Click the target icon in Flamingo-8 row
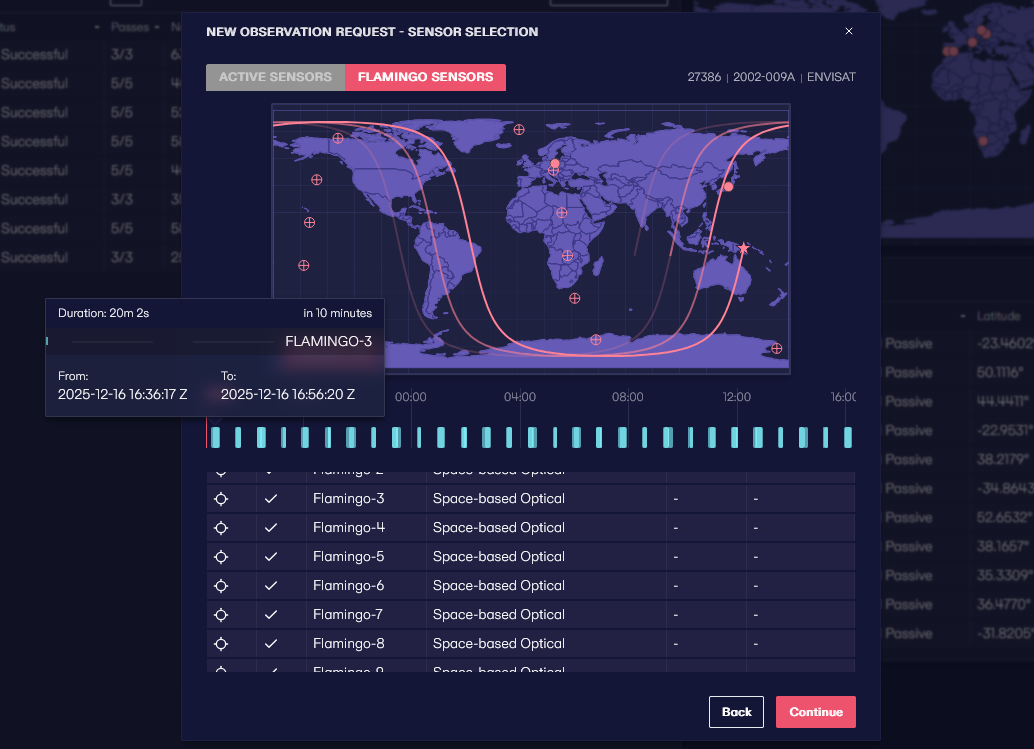The width and height of the screenshot is (1034, 749). 221,644
